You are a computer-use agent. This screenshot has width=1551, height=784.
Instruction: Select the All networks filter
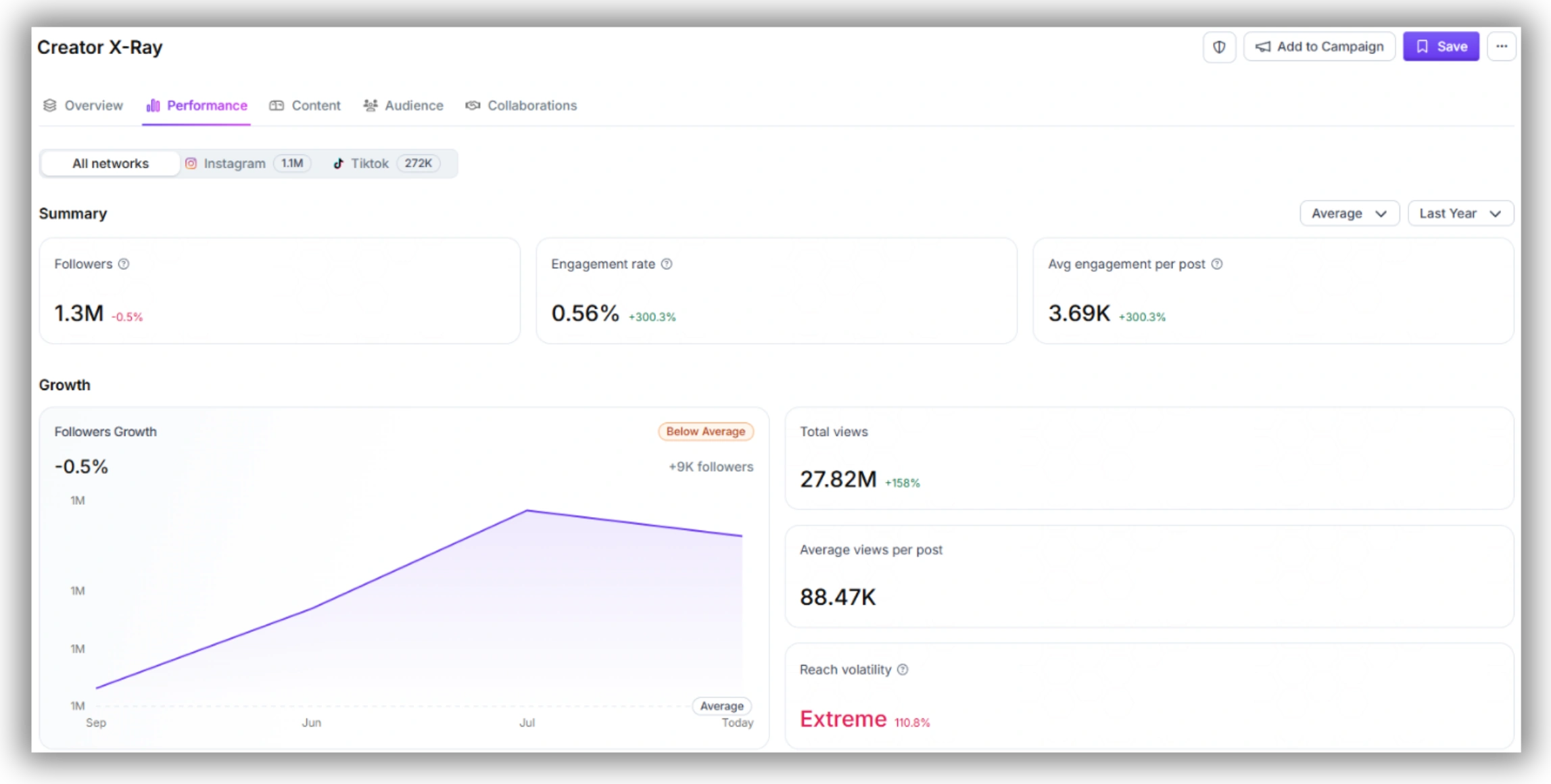pos(110,164)
